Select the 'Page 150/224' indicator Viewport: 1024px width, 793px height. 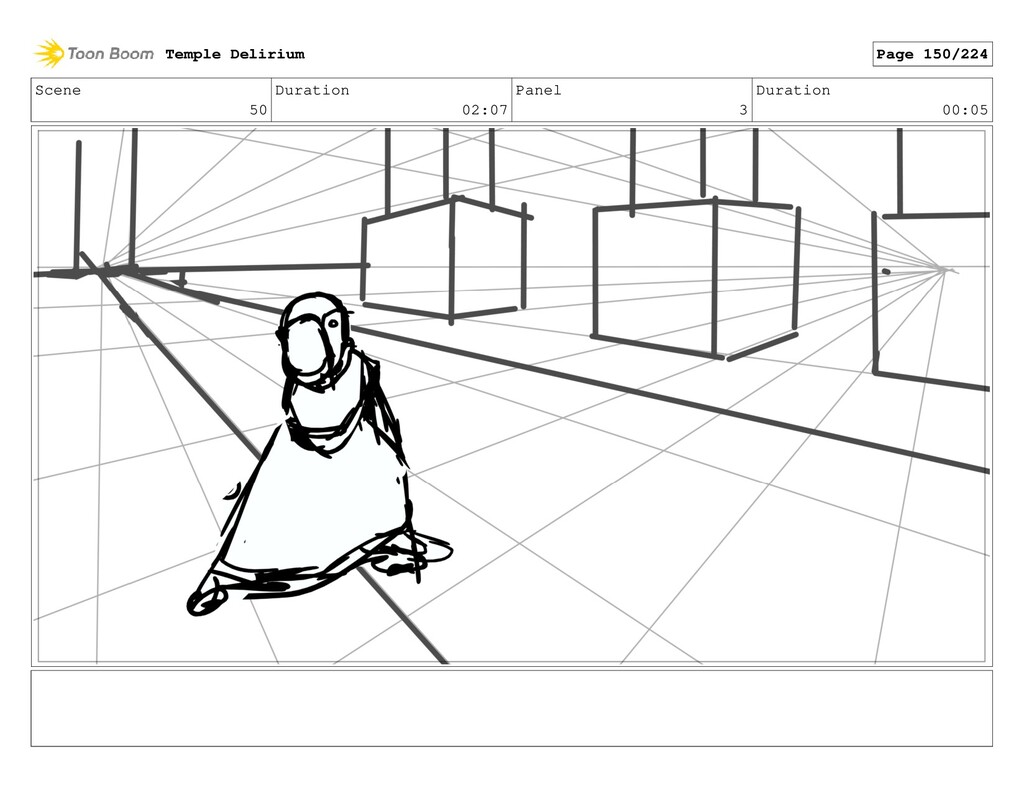coord(932,54)
